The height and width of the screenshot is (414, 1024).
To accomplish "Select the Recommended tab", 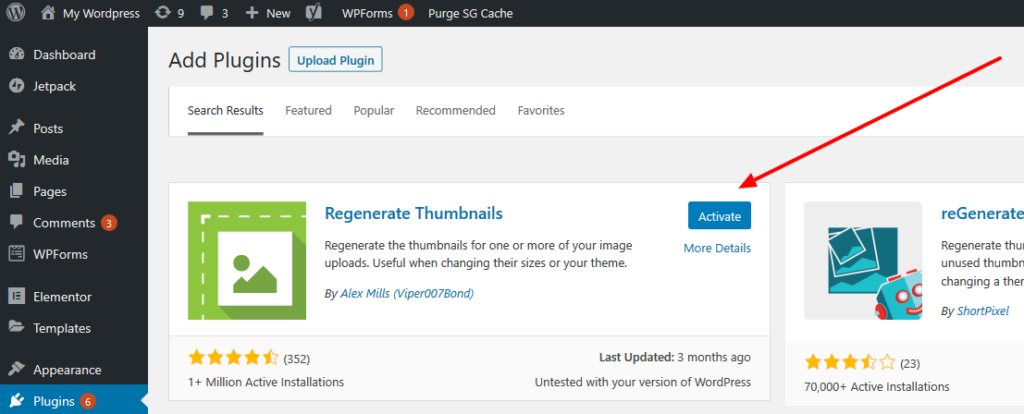I will click(455, 110).
